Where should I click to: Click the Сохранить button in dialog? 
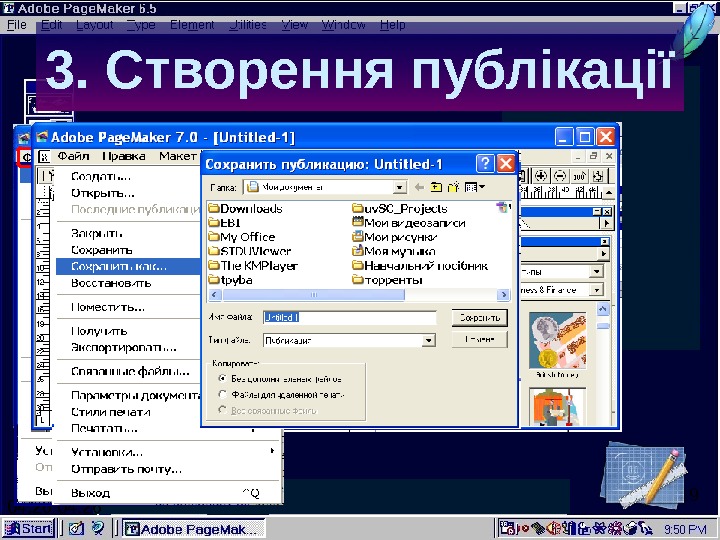[480, 317]
